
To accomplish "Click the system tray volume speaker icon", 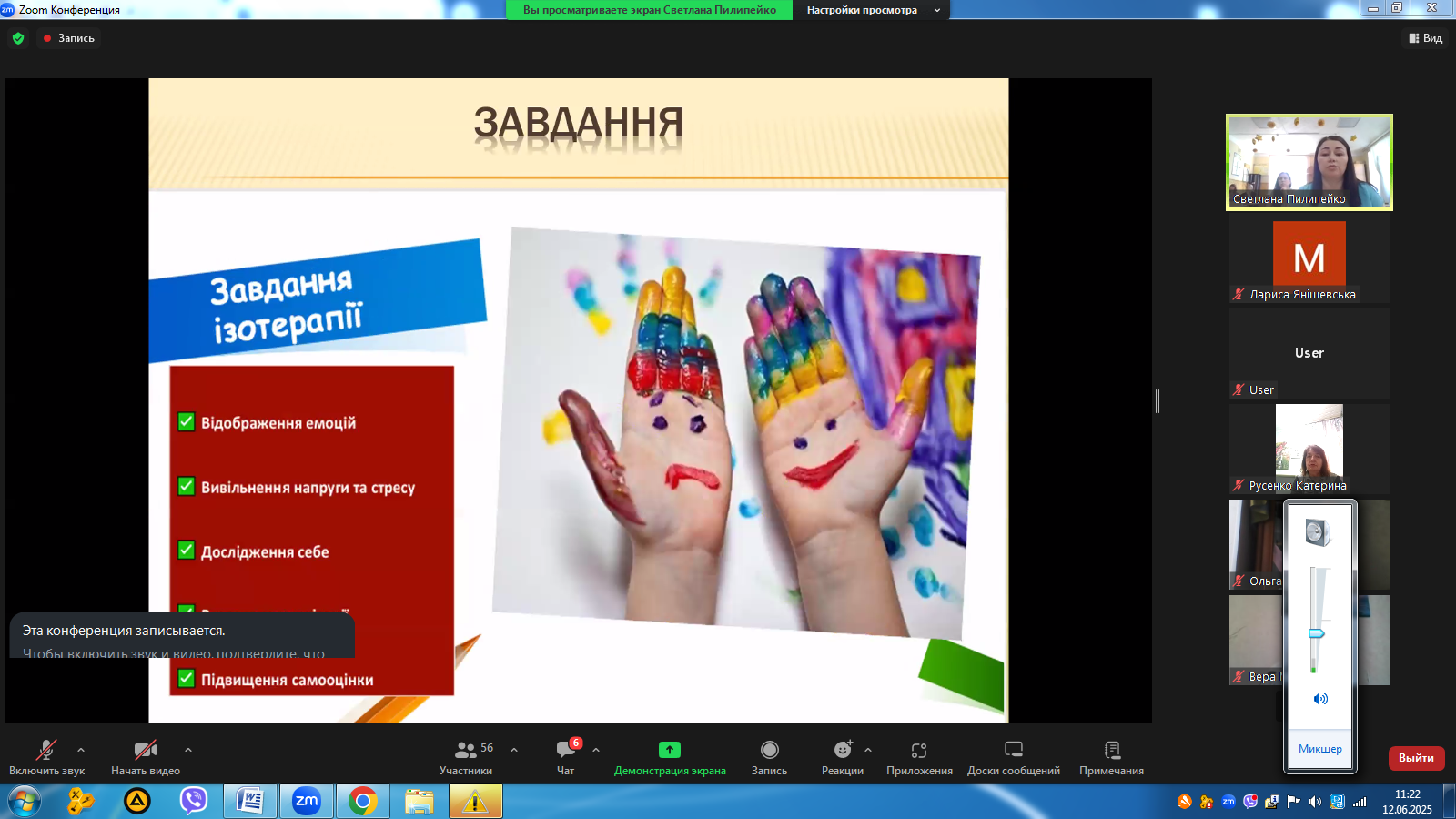I will (1315, 802).
